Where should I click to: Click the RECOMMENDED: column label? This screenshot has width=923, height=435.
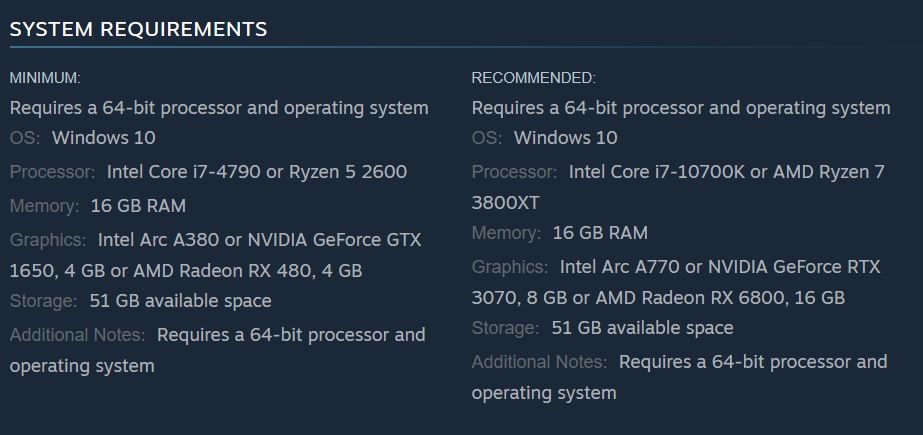pos(534,78)
